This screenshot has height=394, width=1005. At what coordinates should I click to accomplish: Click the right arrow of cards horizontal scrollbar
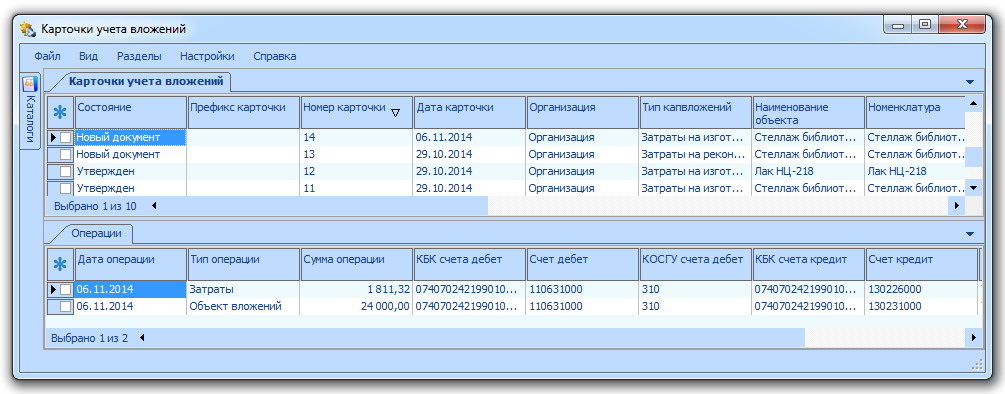pyautogui.click(x=958, y=206)
